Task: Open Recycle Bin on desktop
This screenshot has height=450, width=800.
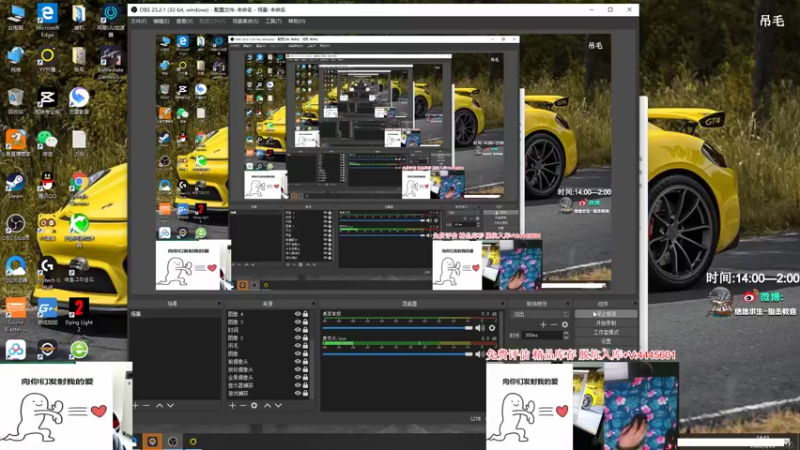Action: click(x=15, y=101)
